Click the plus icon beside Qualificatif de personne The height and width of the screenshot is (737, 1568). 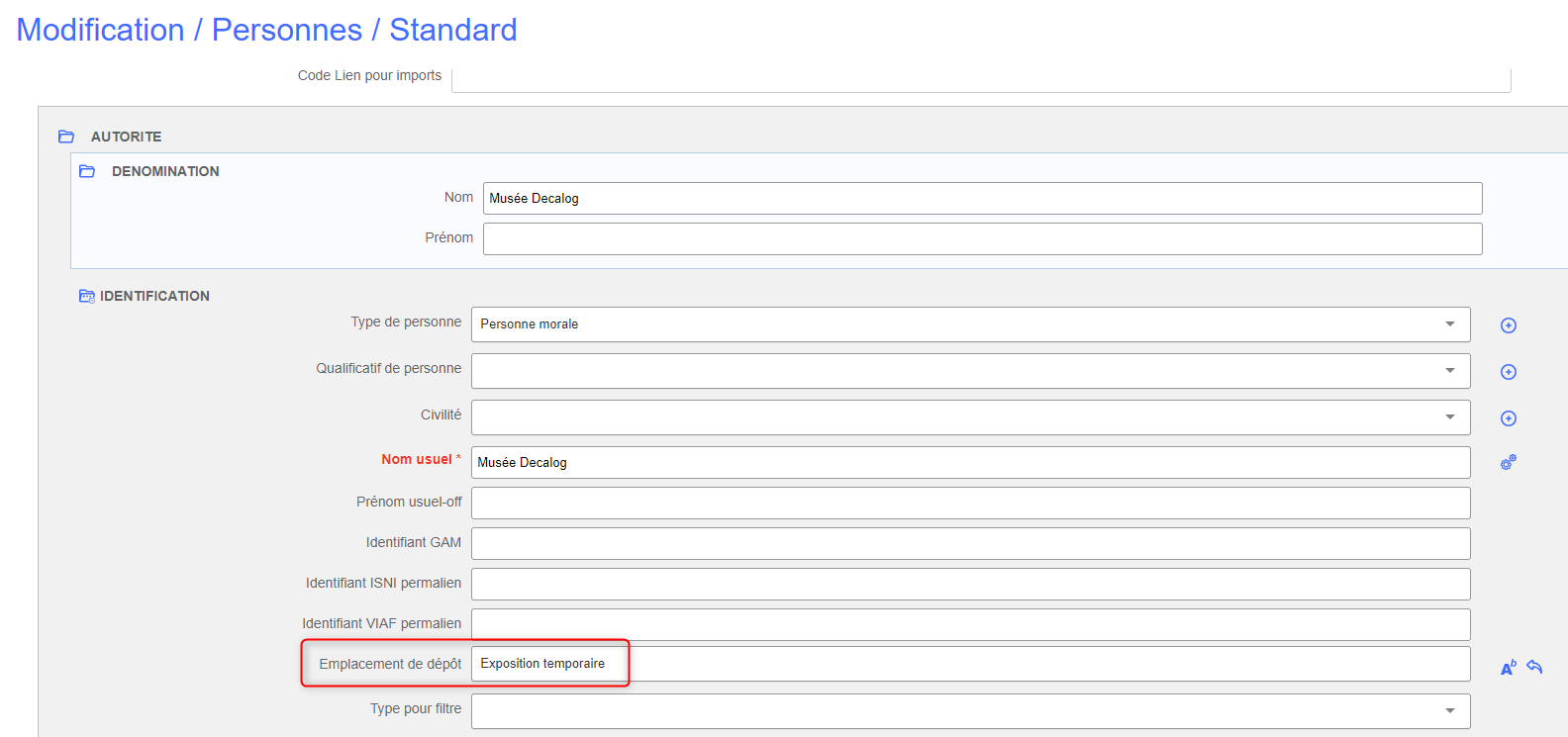(x=1508, y=372)
